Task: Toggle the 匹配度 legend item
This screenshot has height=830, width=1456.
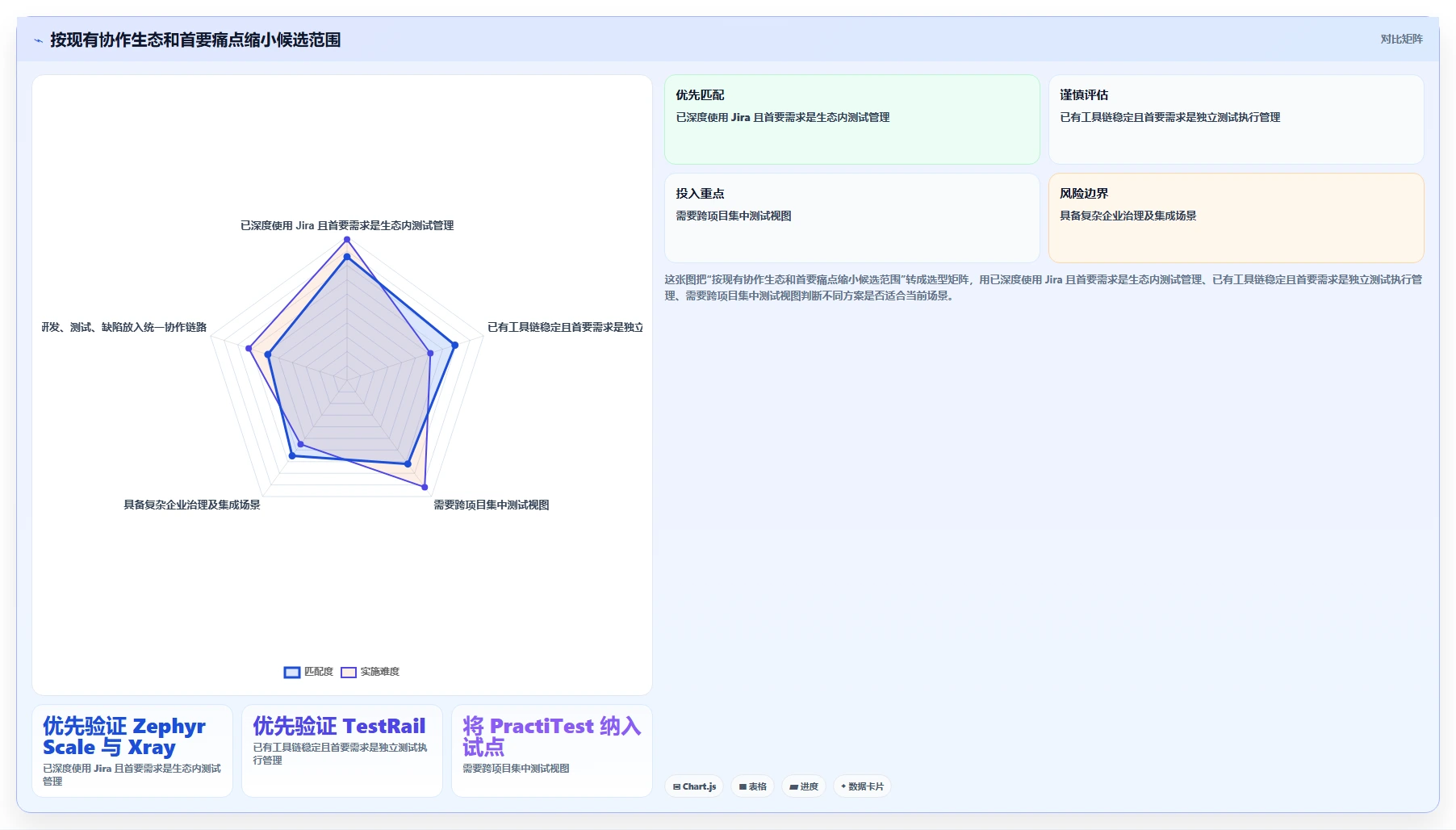Action: click(x=308, y=672)
